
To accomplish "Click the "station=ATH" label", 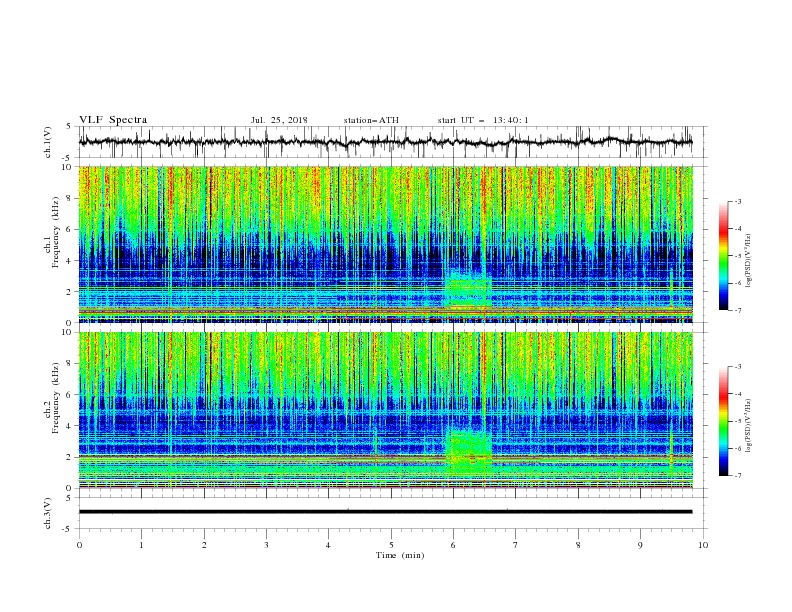I will 371,120.
